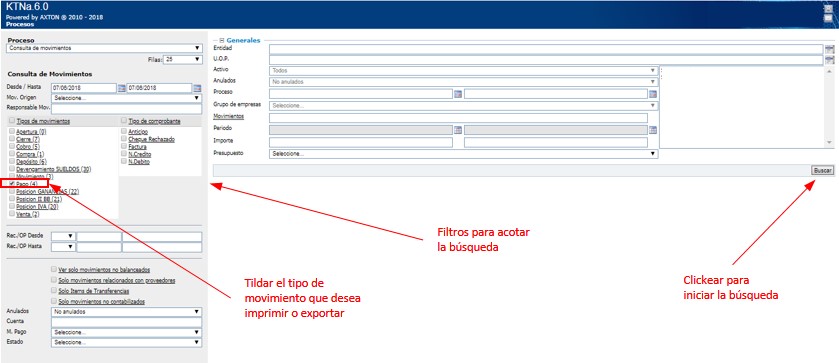The image size is (839, 363).
Task: Tick the N.Debito checkbox
Action: click(124, 161)
